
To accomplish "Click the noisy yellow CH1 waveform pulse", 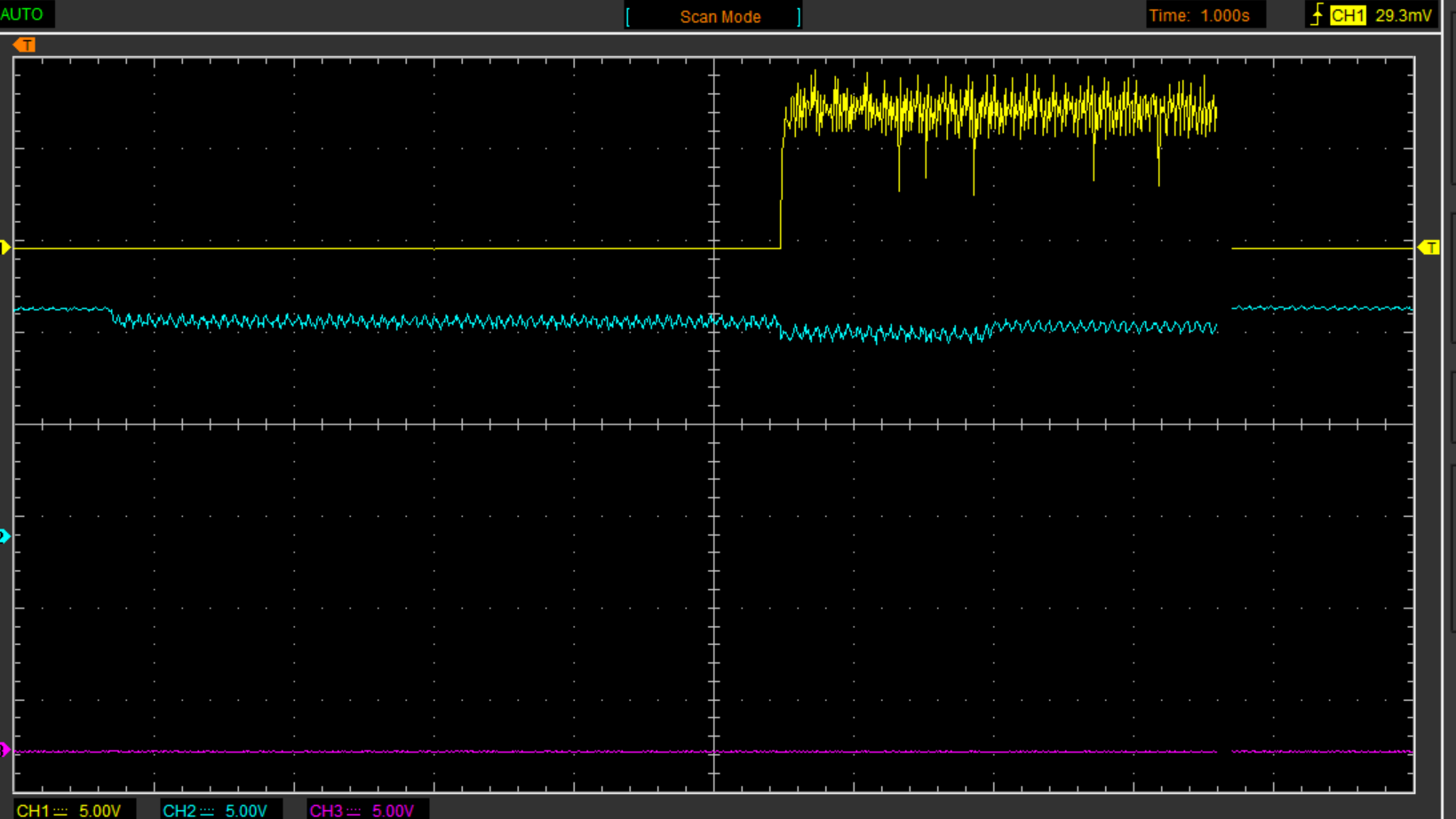I will (995, 111).
